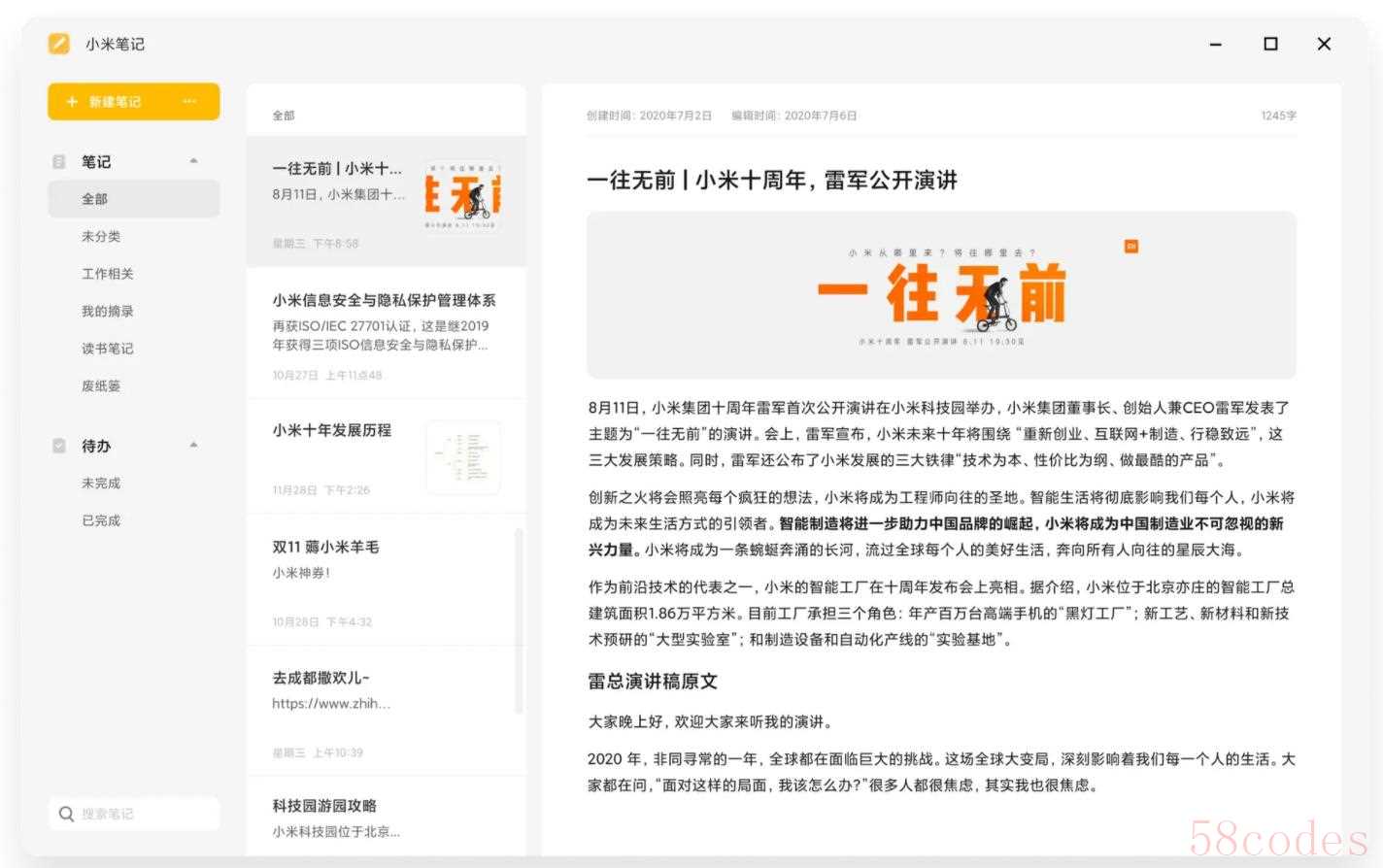1383x868 pixels.
Task: Click the 编辑时间: 2020年7月6日 label
Action: [793, 116]
